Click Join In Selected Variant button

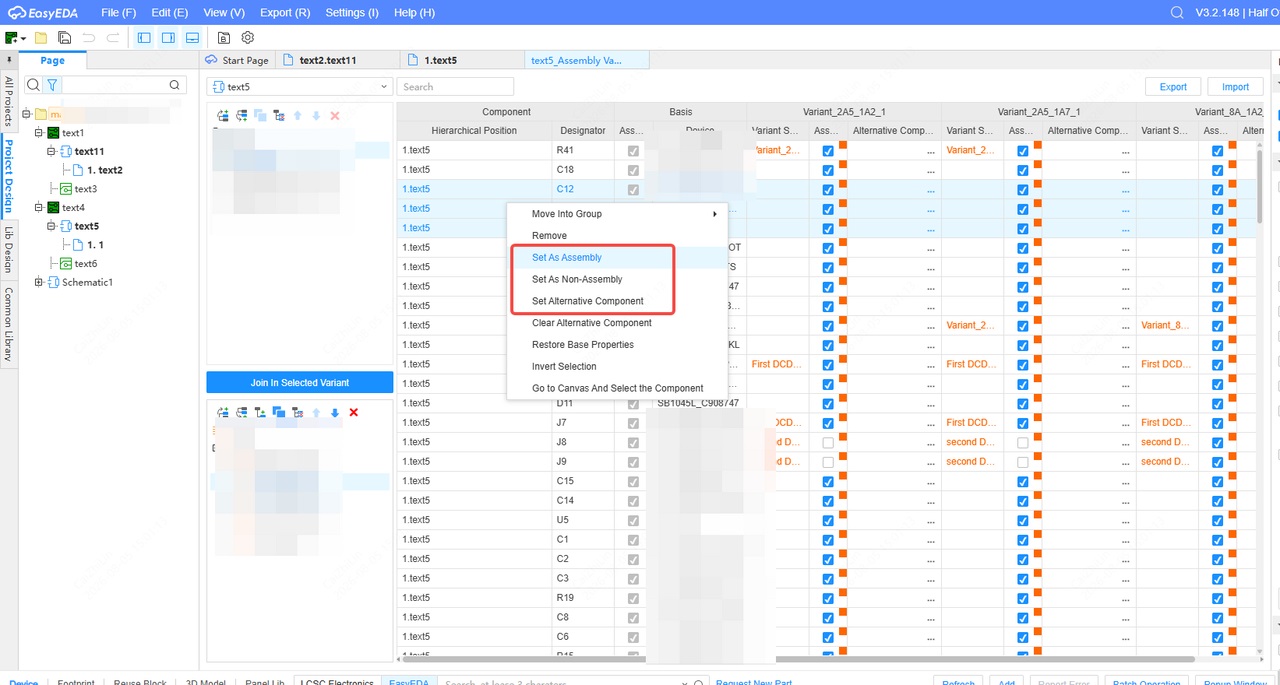click(299, 382)
